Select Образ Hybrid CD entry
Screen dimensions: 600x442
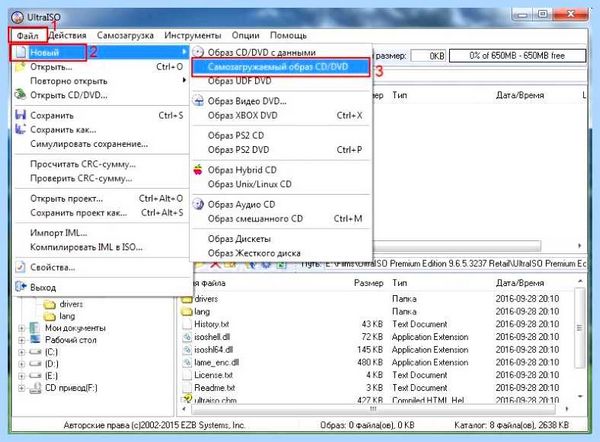(x=281, y=170)
